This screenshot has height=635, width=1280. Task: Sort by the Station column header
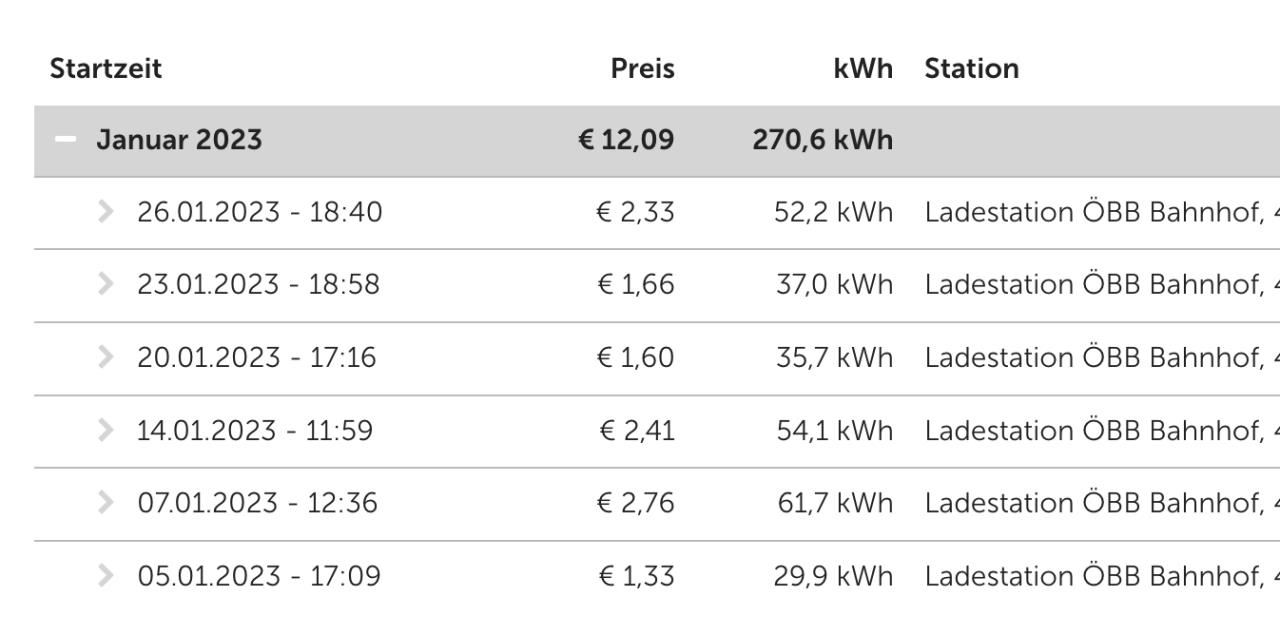coord(972,68)
